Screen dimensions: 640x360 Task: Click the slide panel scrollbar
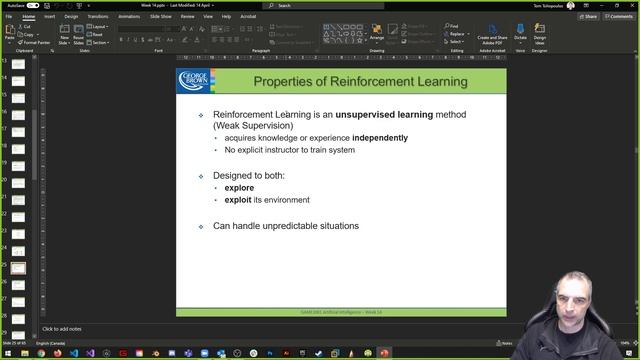click(34, 144)
